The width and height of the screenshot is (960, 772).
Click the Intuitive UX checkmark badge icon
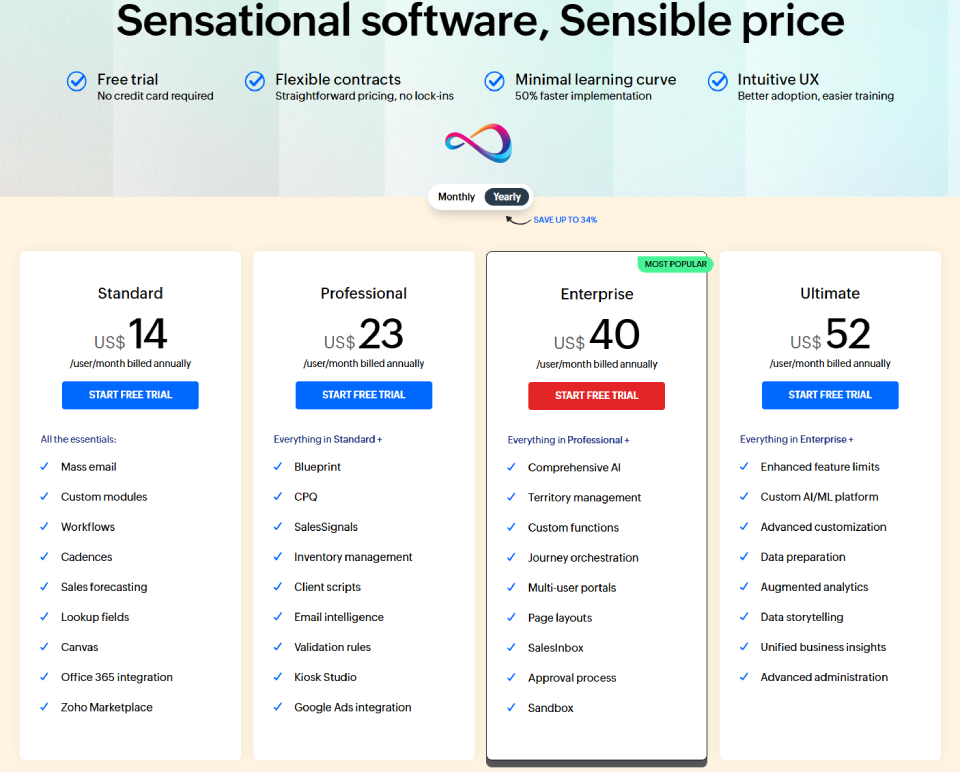[x=718, y=82]
